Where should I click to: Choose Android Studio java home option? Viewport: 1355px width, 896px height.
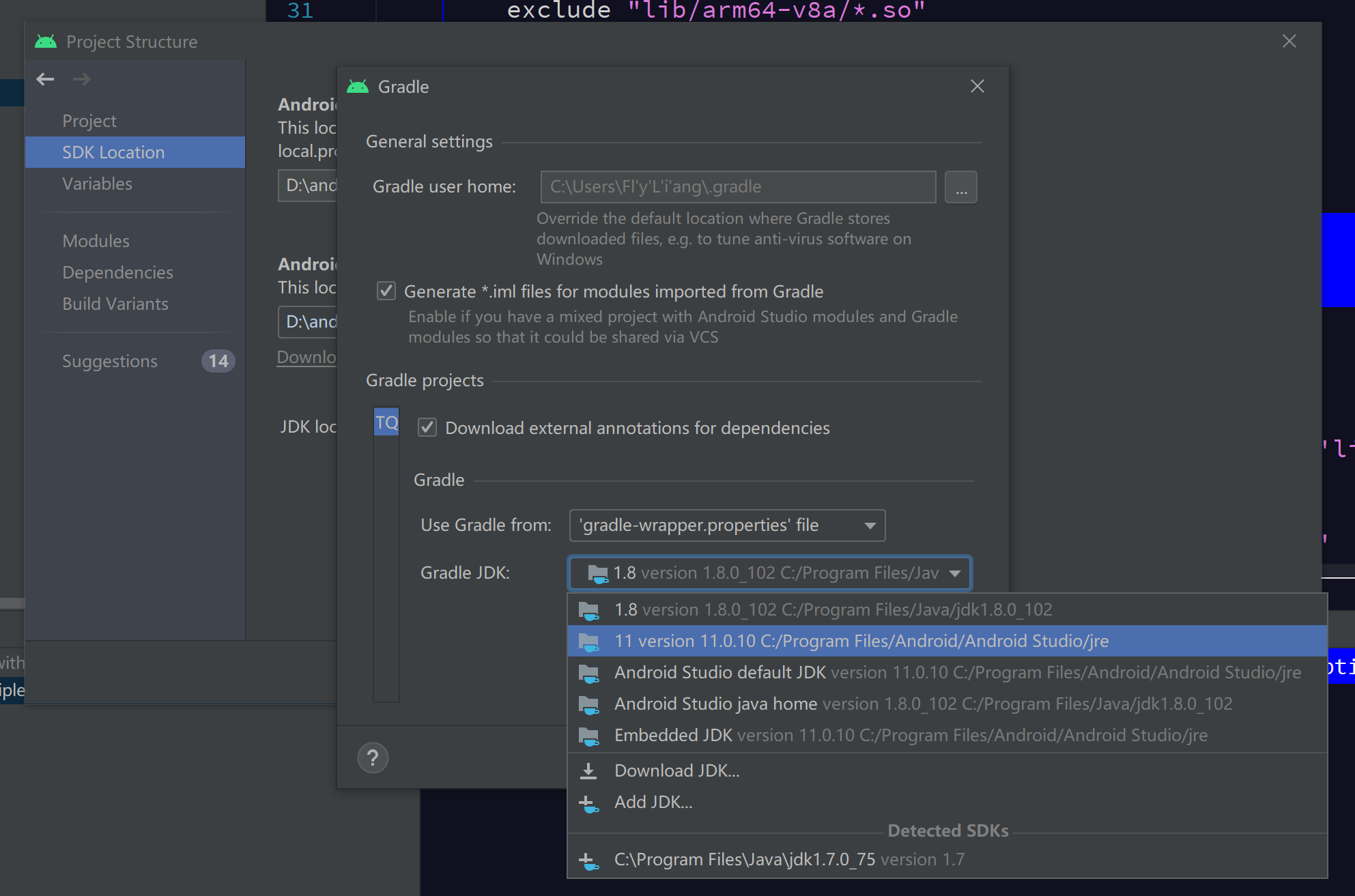click(x=947, y=704)
